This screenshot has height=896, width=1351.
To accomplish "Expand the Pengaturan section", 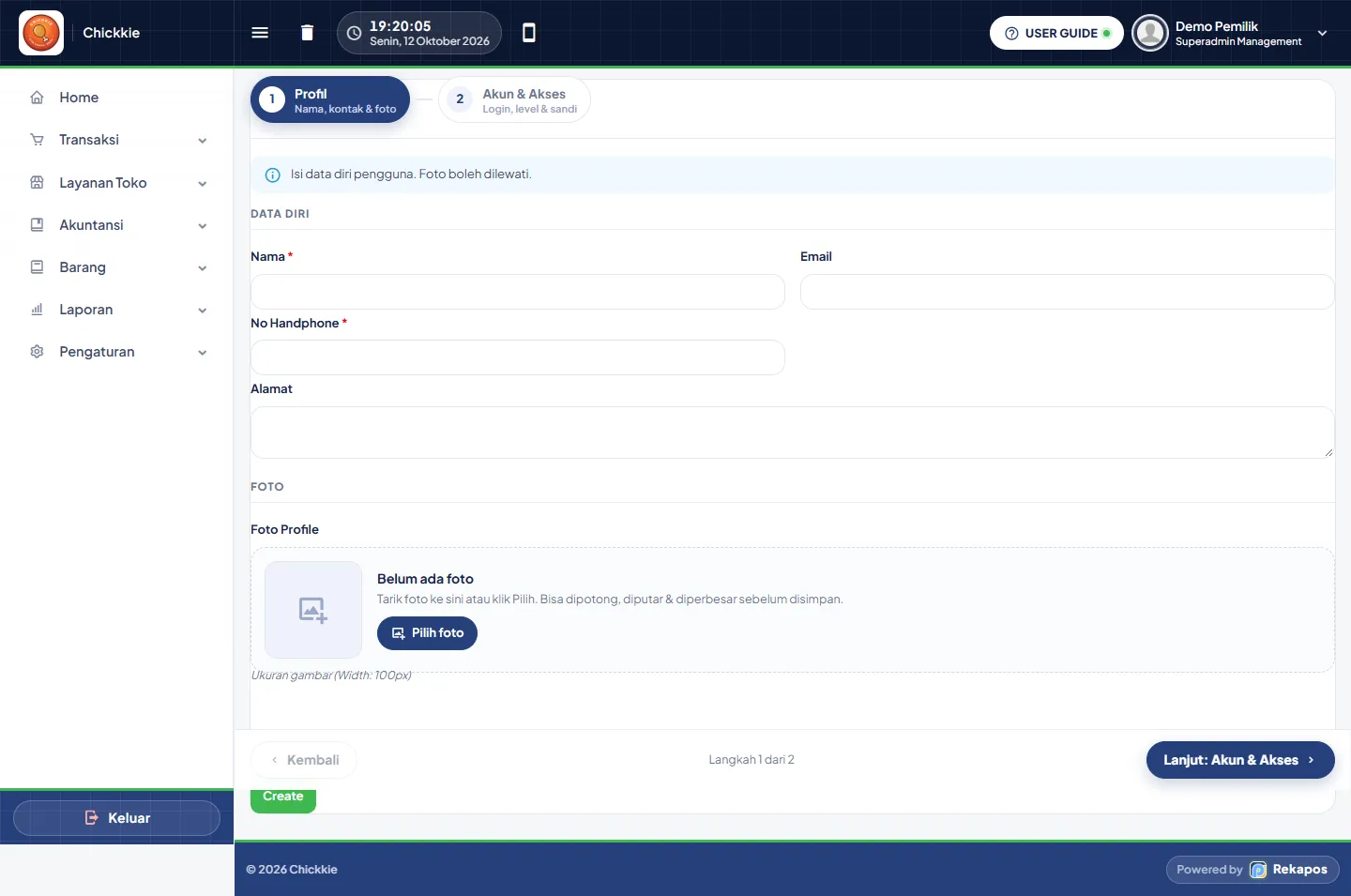I will (x=117, y=352).
